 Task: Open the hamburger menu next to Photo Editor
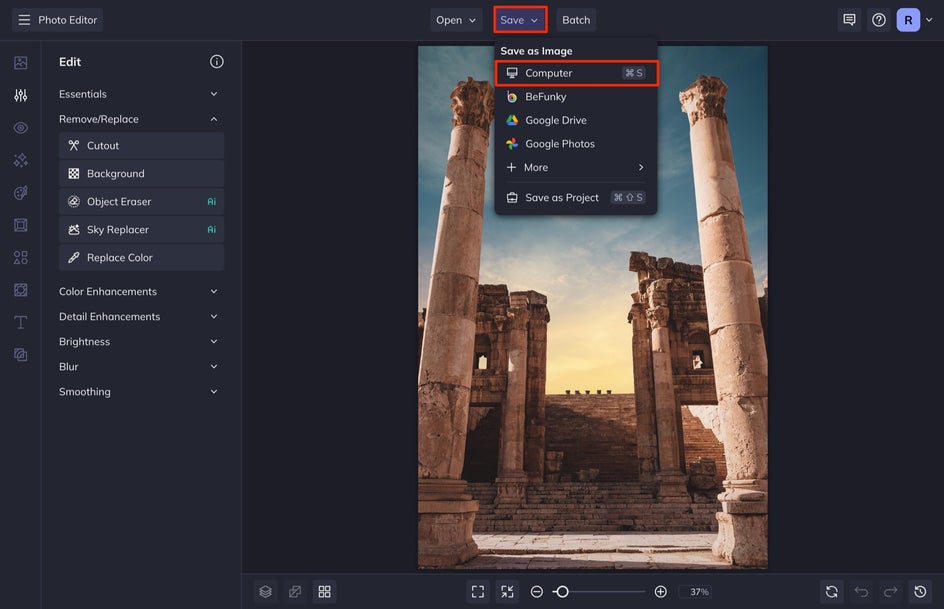point(24,20)
